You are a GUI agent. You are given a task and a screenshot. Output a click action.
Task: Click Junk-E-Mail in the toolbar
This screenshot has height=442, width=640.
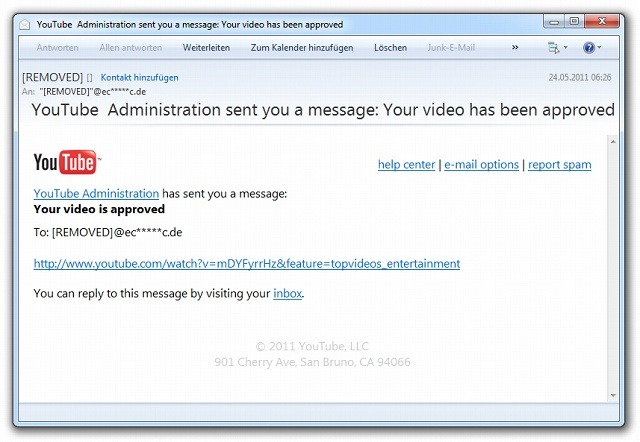451,48
